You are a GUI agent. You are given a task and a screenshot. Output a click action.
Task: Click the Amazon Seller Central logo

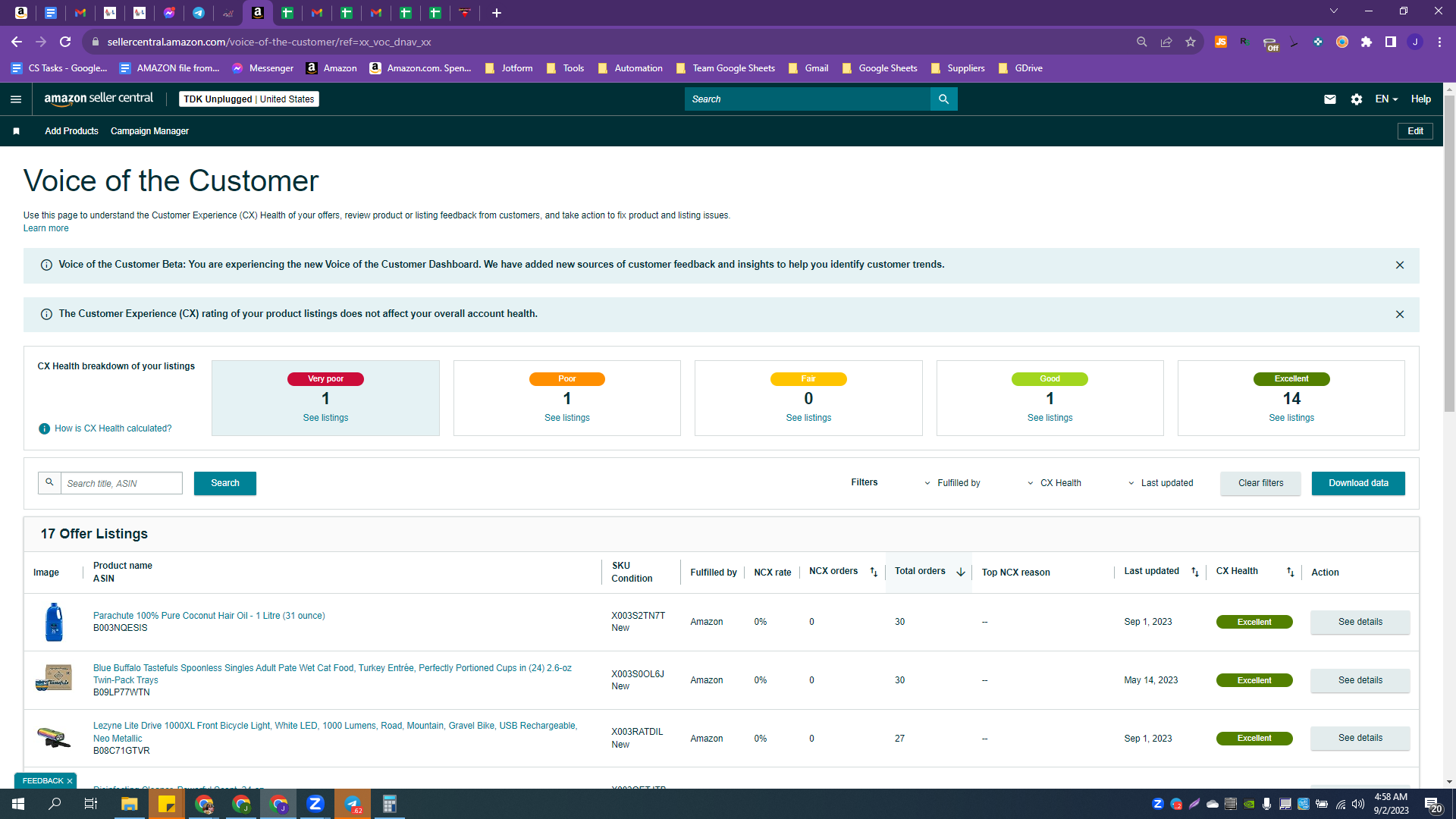pos(99,99)
